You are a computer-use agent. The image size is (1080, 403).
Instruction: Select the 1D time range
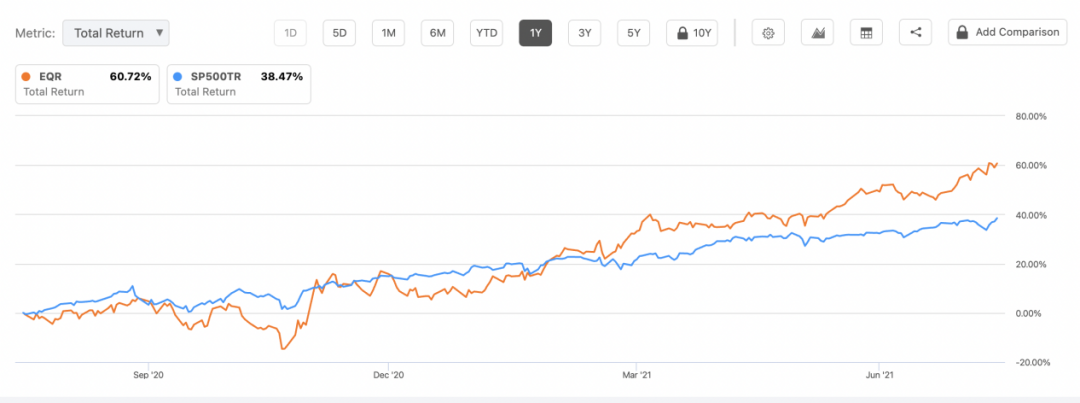point(290,33)
